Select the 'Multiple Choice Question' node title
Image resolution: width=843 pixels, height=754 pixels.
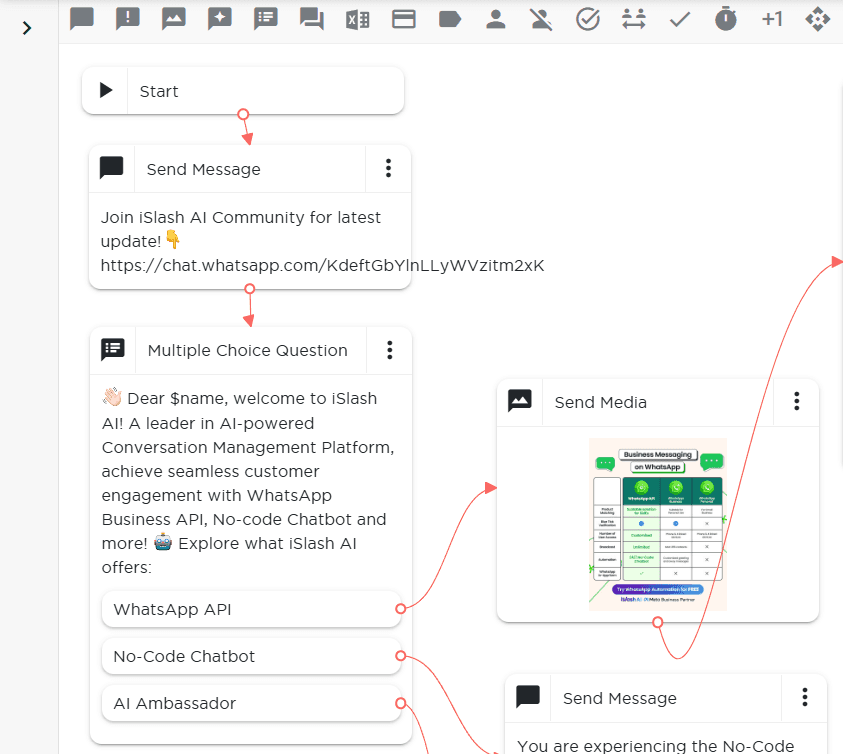(247, 351)
